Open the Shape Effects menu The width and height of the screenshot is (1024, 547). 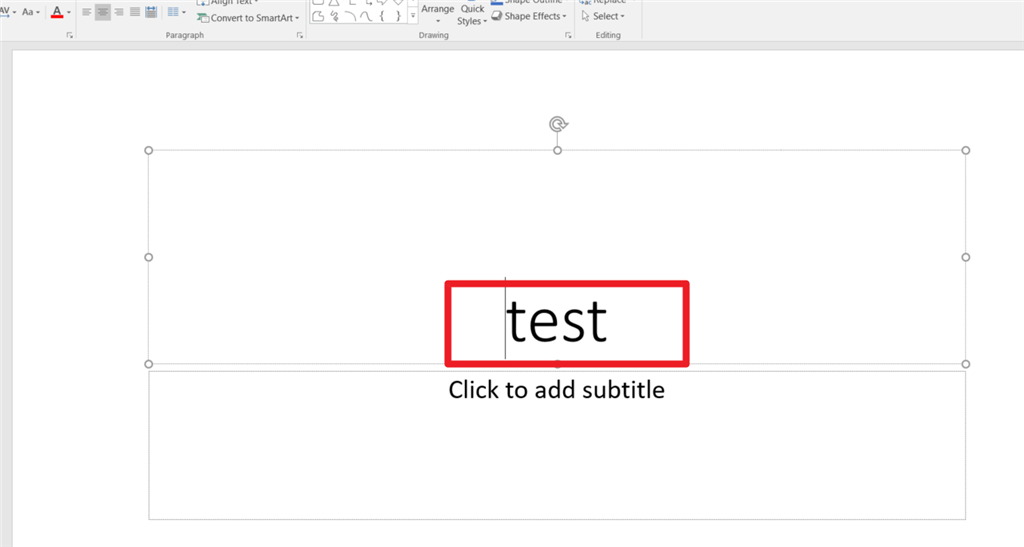click(530, 16)
